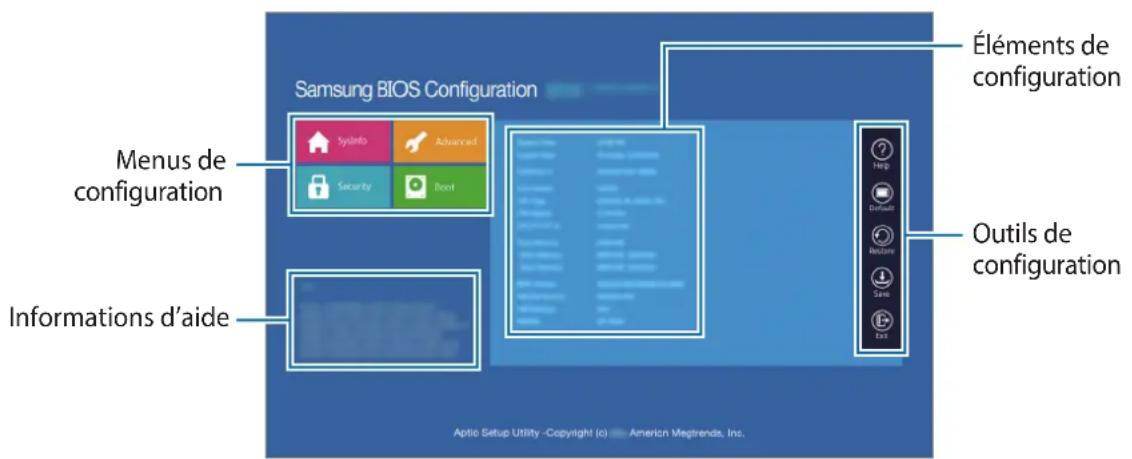Click the Restore settings icon
Viewport: 1132px width, 459px height.
click(881, 235)
